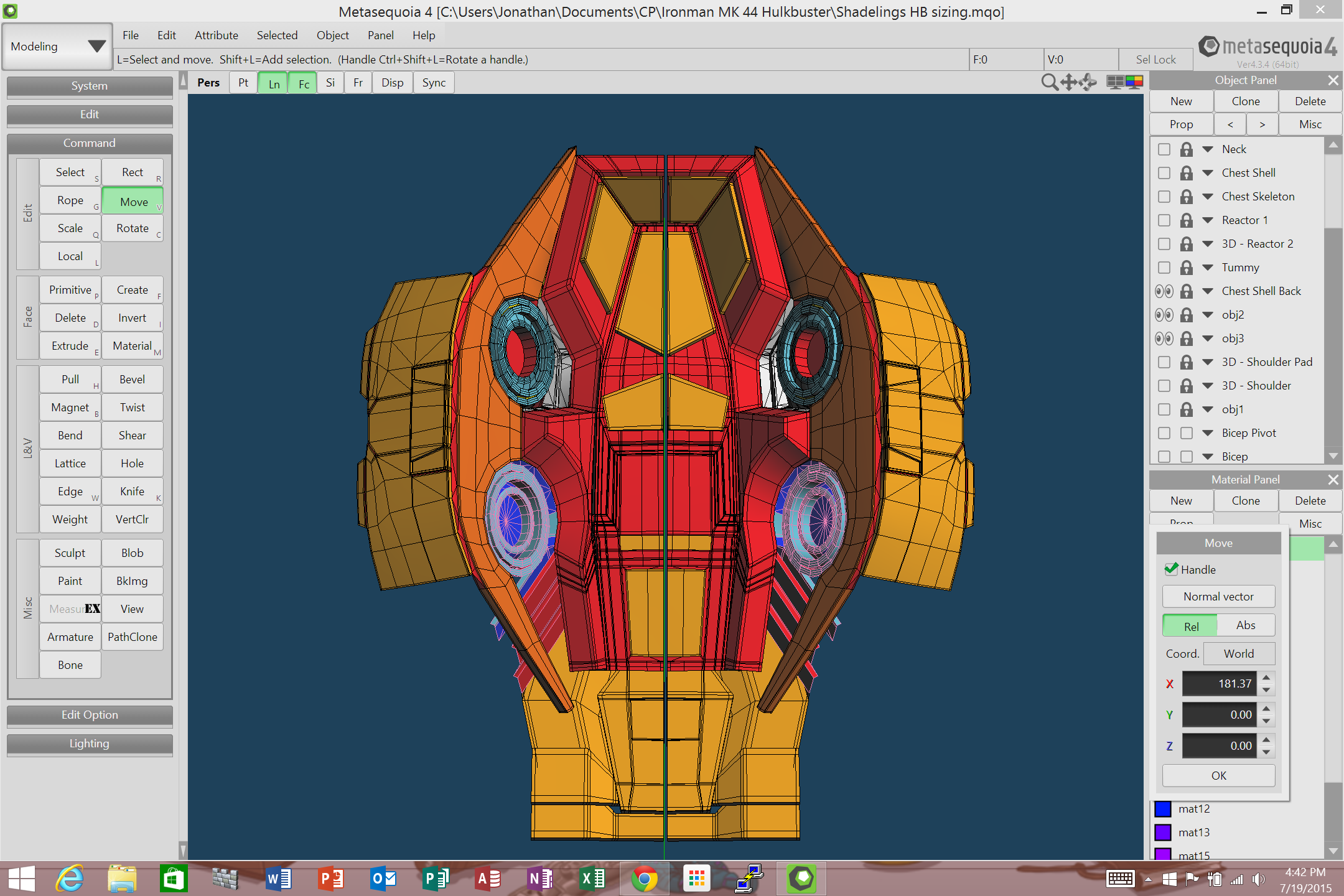Open Publisher from the taskbar
This screenshot has width=1344, height=896.
click(x=435, y=879)
